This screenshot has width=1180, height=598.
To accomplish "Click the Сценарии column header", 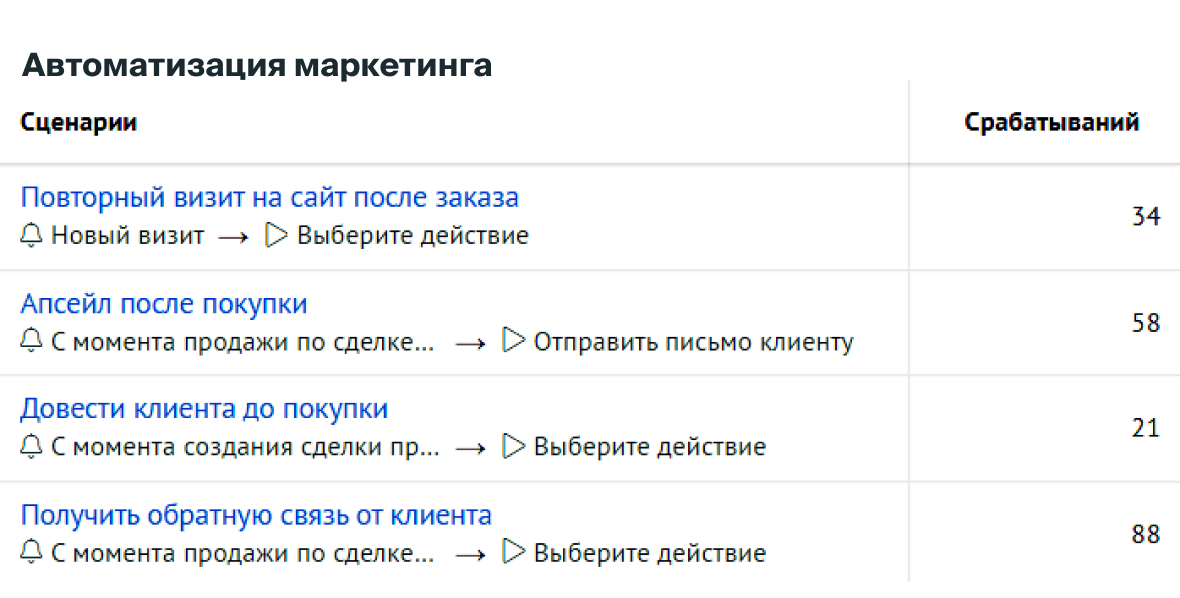I will tap(78, 123).
